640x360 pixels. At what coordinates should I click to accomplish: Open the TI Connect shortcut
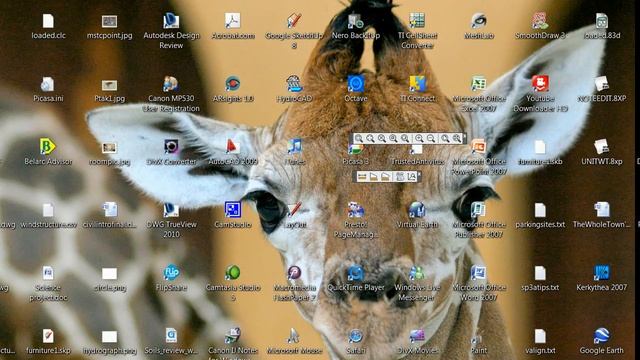coord(417,84)
